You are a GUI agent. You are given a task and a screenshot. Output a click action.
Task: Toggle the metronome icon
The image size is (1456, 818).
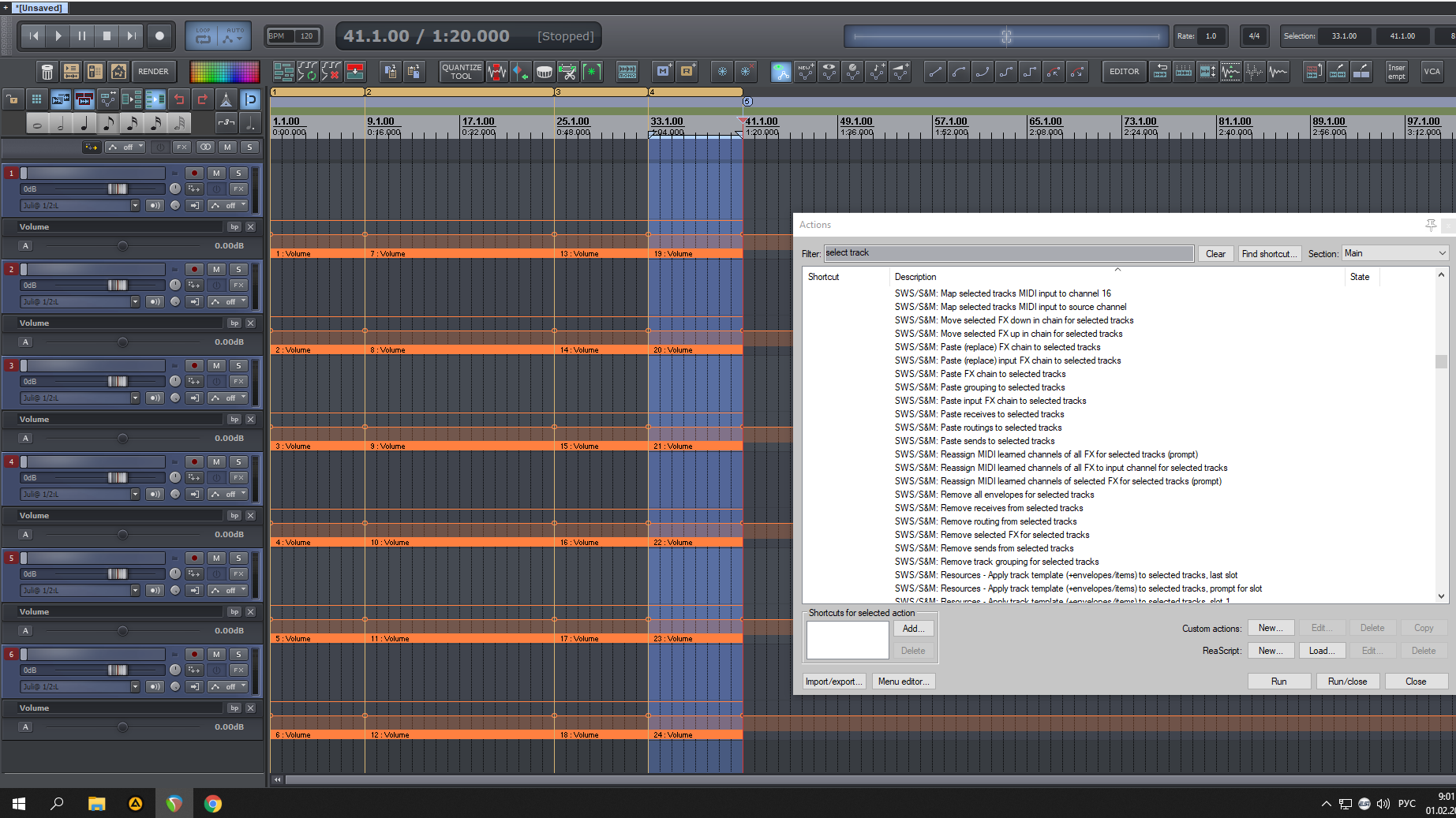tap(226, 99)
